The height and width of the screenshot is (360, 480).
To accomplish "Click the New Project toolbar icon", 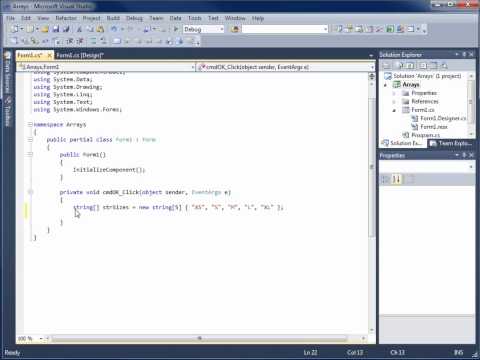I will pyautogui.click(x=14, y=29).
